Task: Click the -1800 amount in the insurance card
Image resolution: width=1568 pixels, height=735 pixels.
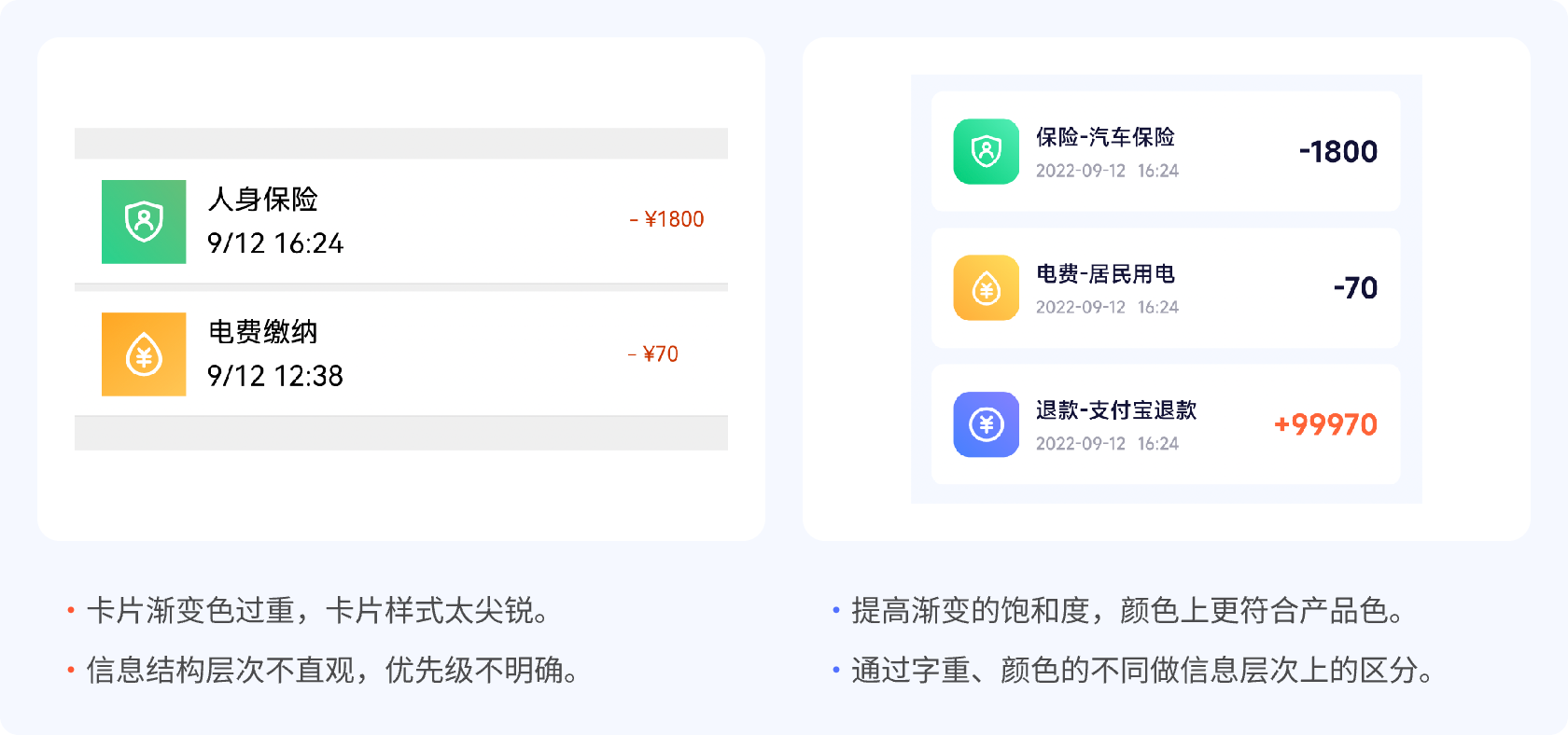Action: pyautogui.click(x=1338, y=151)
